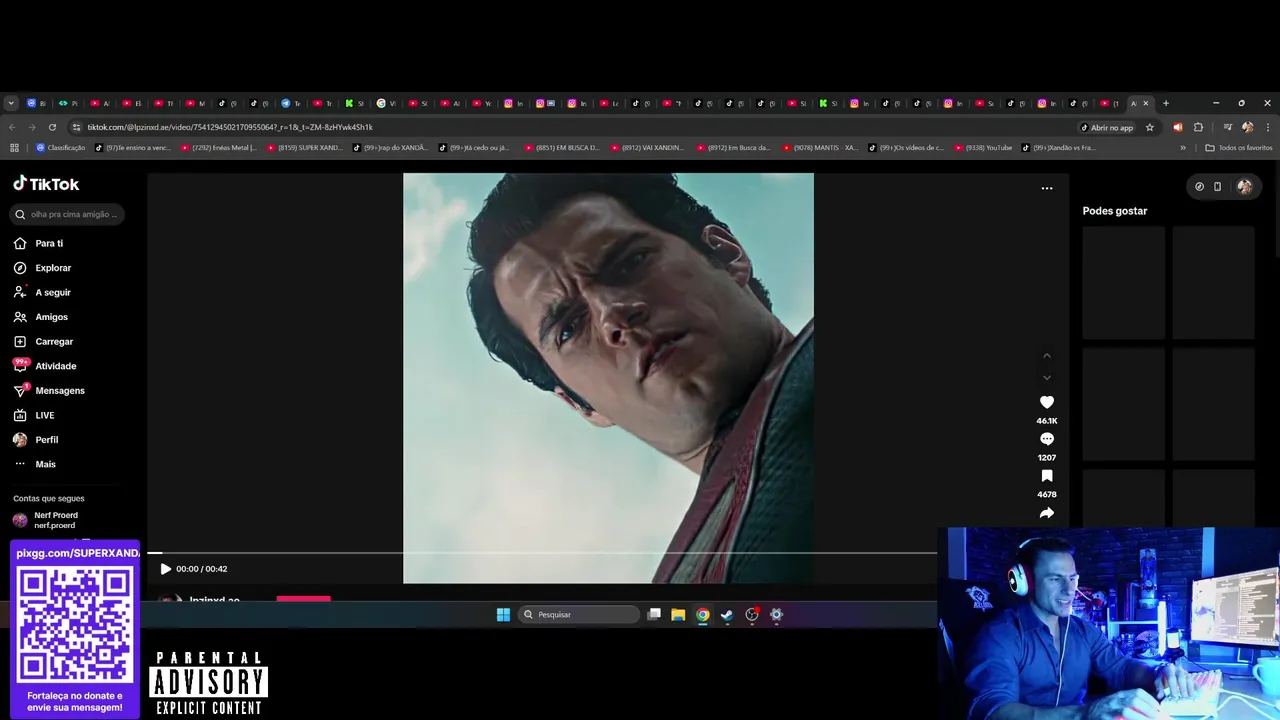Click the address bar URL

tap(230, 127)
